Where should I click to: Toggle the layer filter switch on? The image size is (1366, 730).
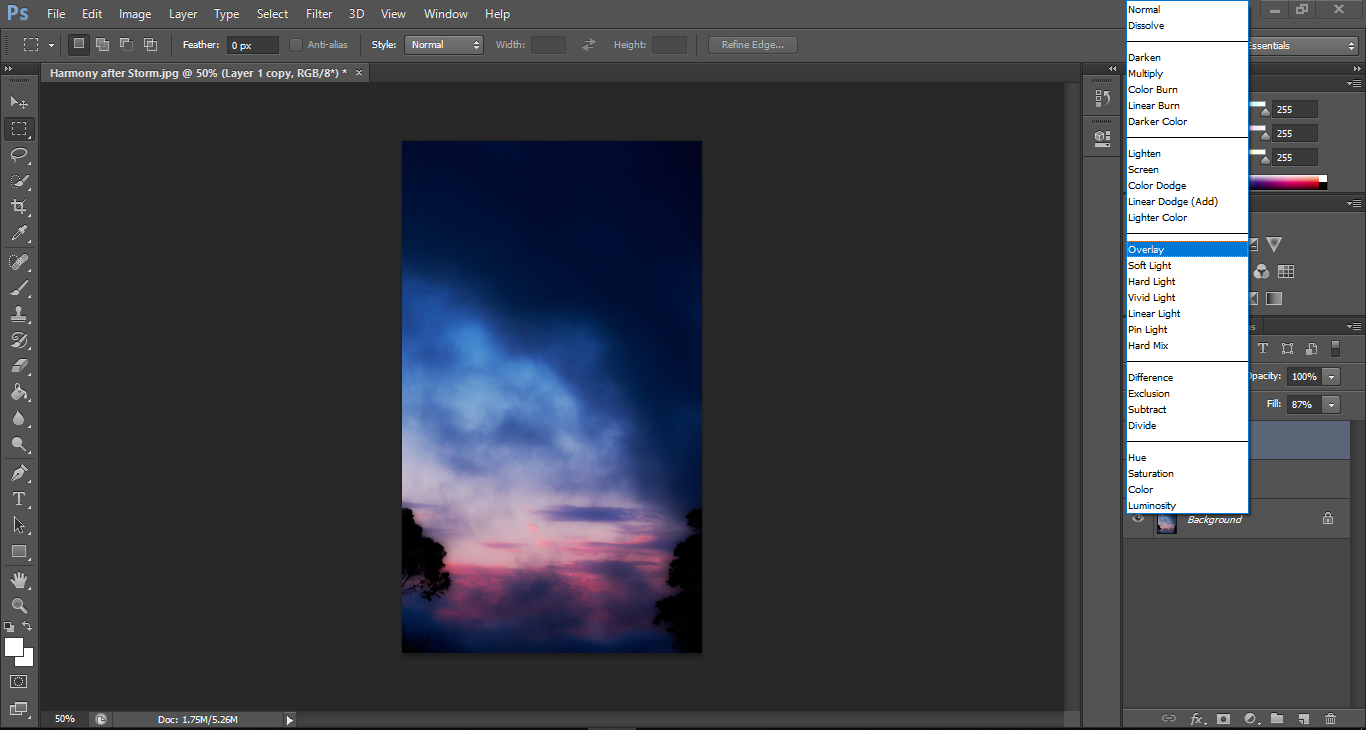(1335, 349)
